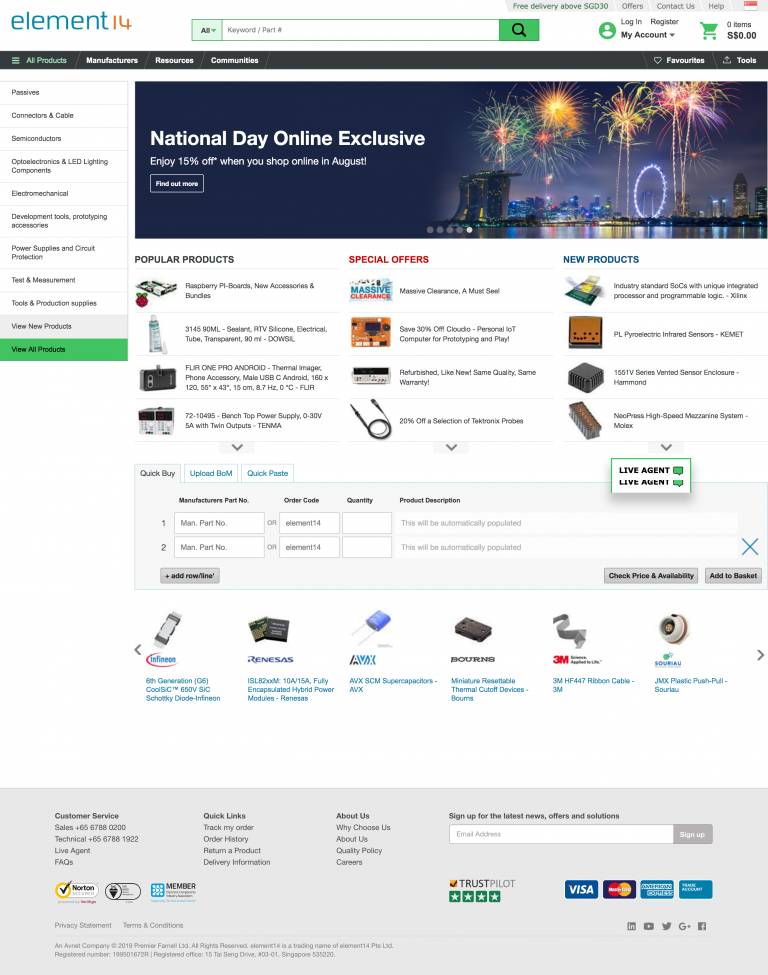This screenshot has height=975, width=768.
Task: Open AVX SCM Supercapacitors link
Action: (x=393, y=685)
